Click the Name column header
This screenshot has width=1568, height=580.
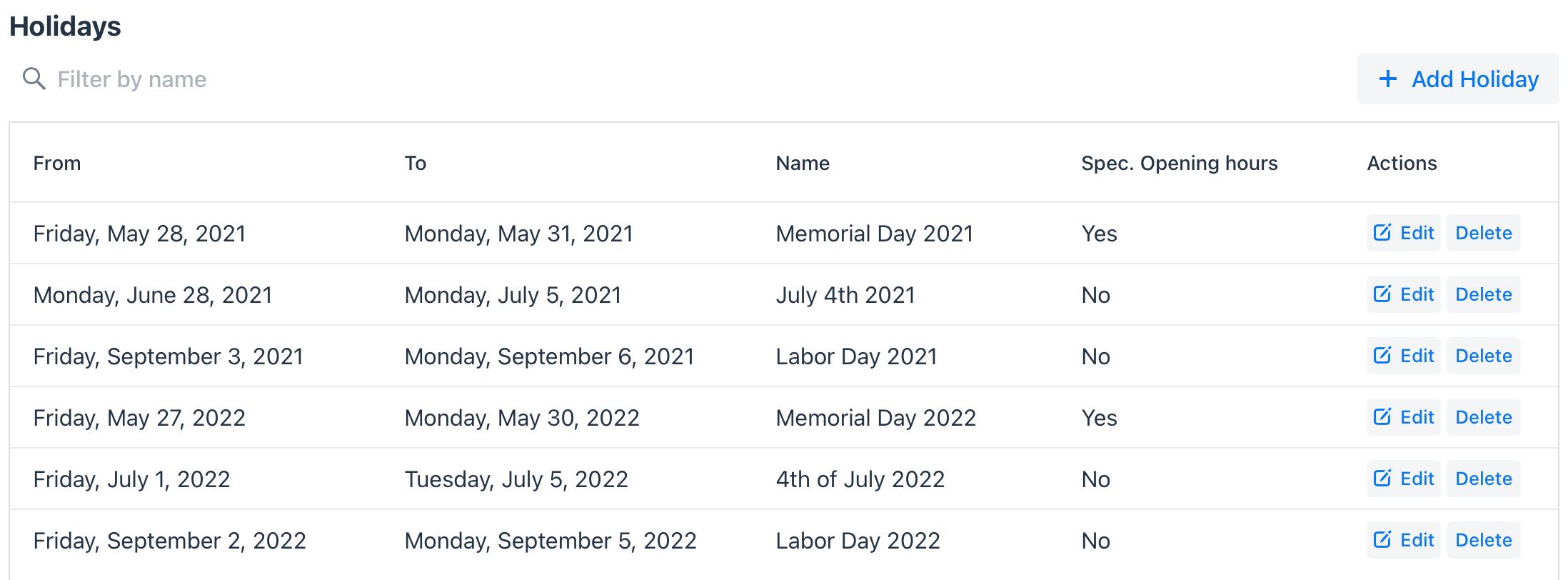(803, 163)
